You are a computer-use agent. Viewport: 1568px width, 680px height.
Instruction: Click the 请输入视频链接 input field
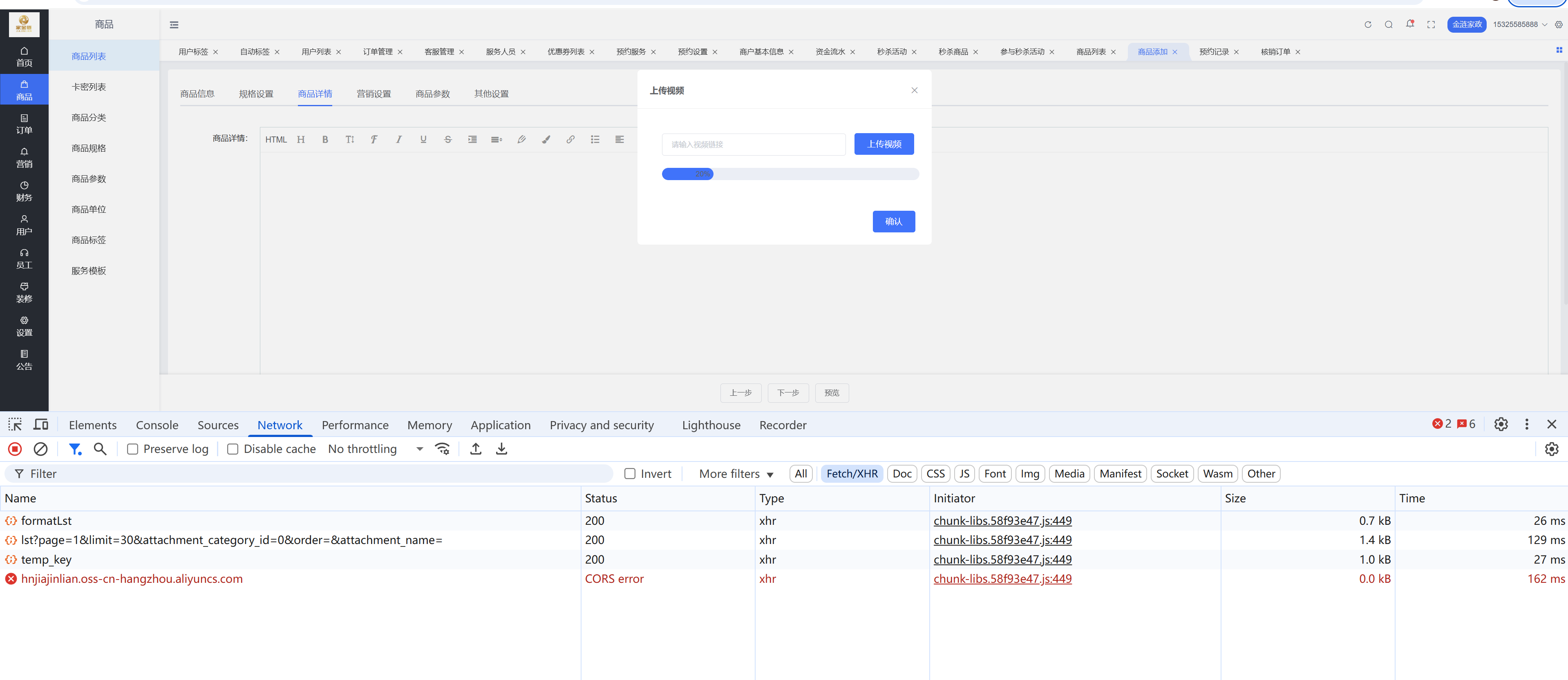point(754,144)
